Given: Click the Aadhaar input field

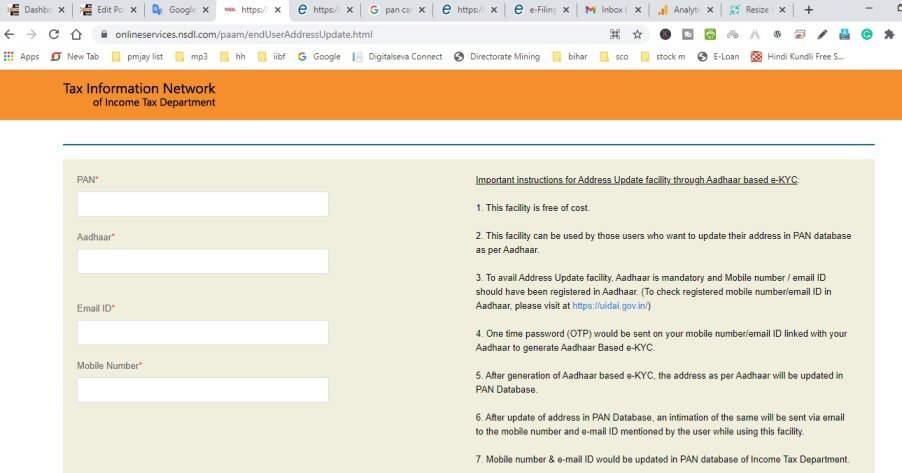Looking at the screenshot, I should click(202, 261).
